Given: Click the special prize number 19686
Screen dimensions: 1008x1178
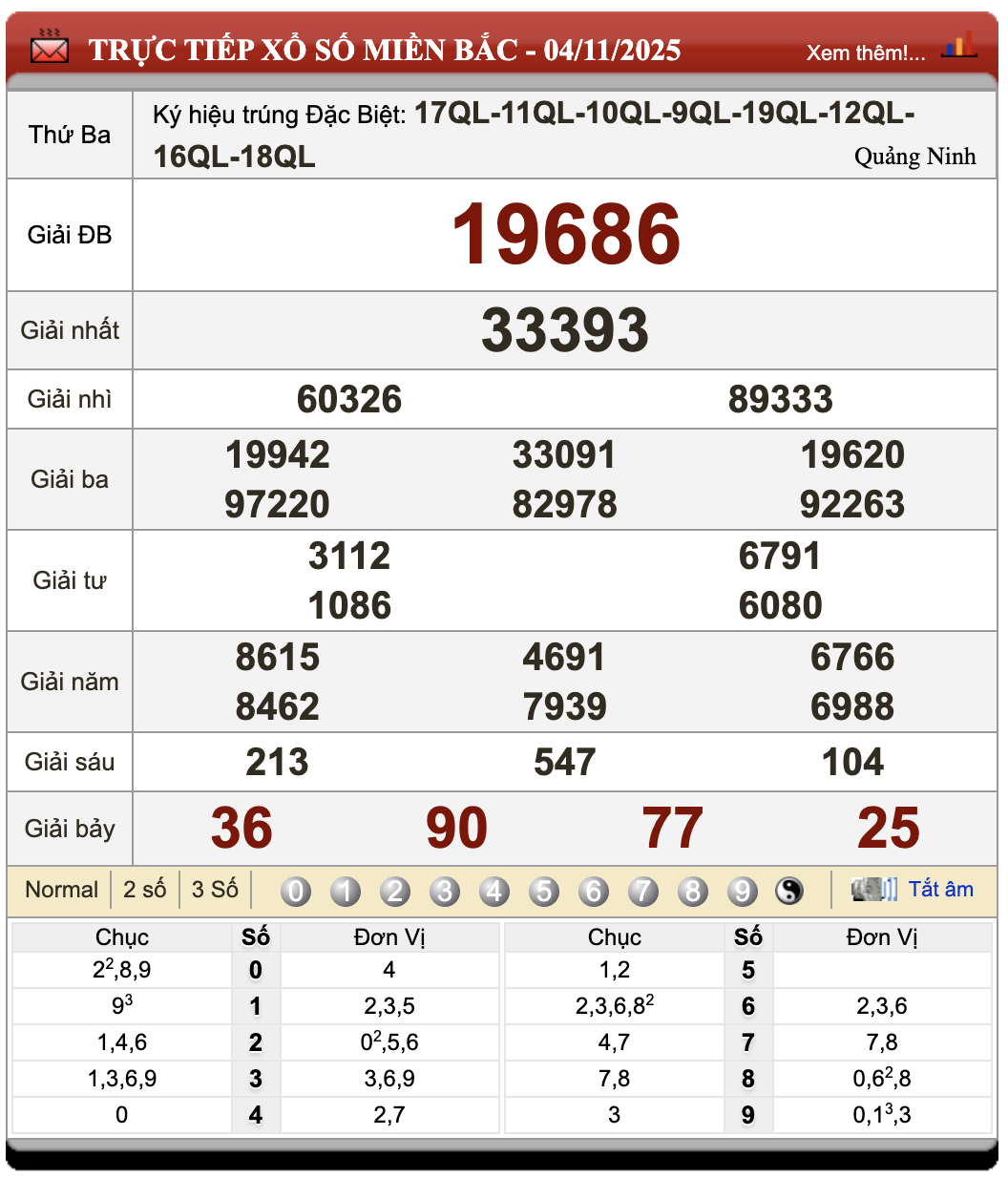Looking at the screenshot, I should tap(565, 235).
